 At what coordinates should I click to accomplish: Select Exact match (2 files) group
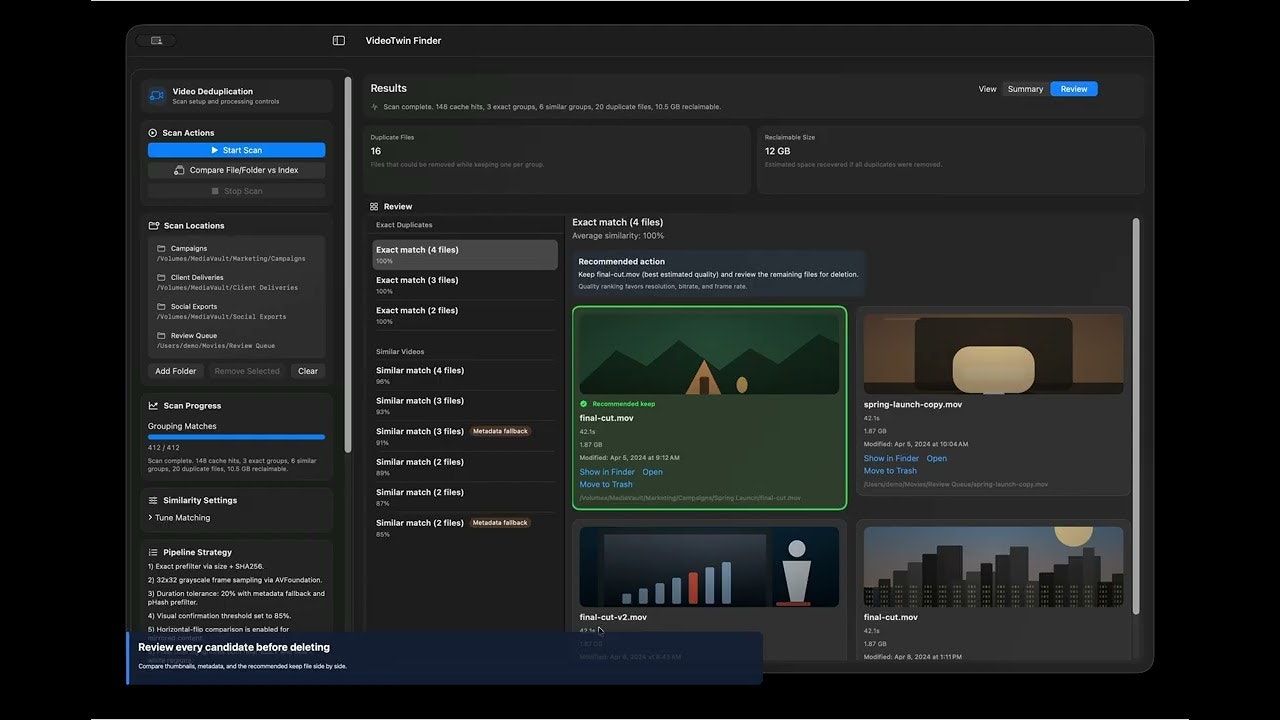point(465,315)
